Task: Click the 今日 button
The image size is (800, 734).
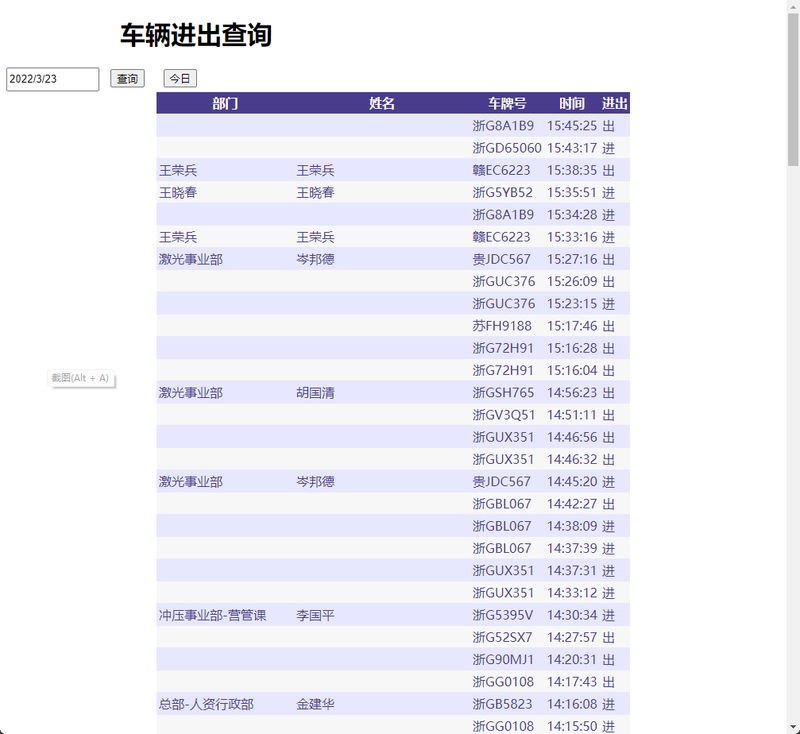Action: pyautogui.click(x=180, y=79)
